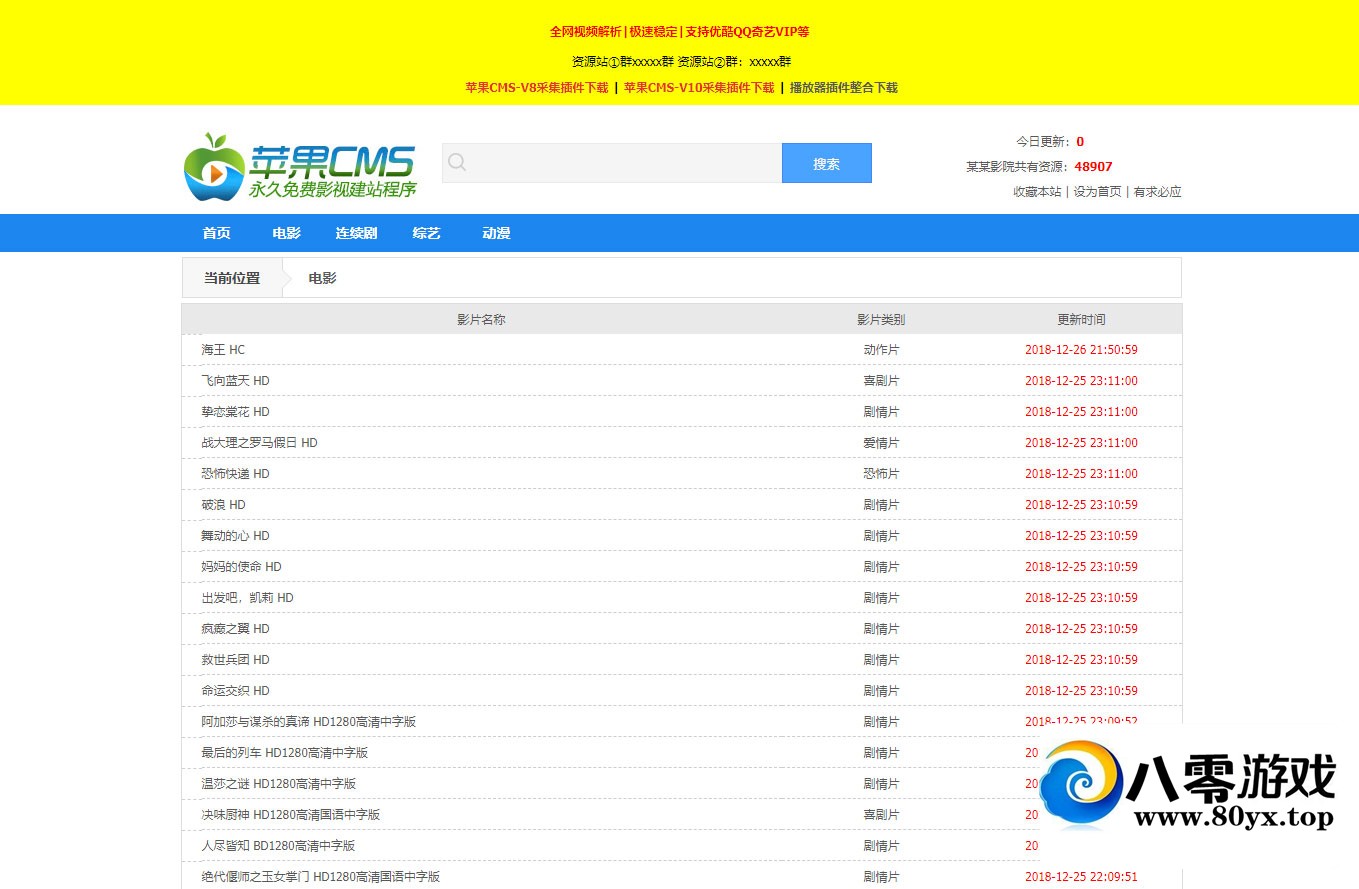Image resolution: width=1359 pixels, height=889 pixels.
Task: Click the 收藏本站 link
Action: coord(1037,192)
